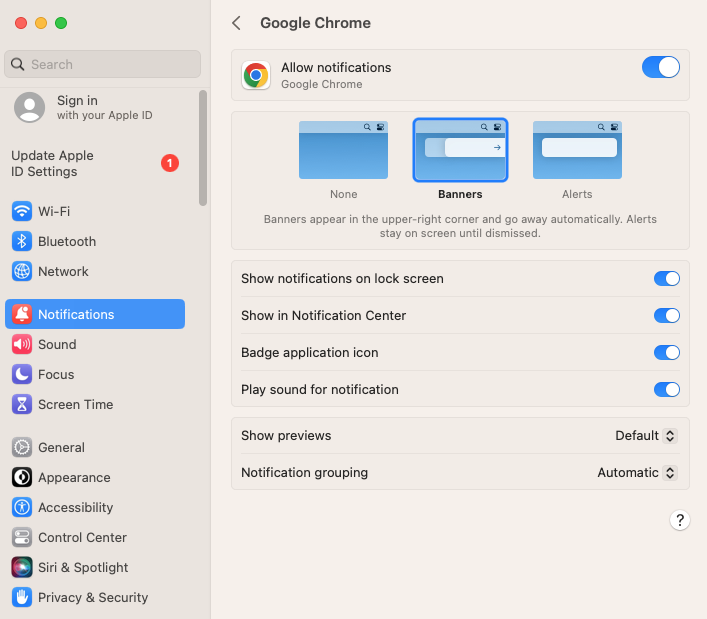707x619 pixels.
Task: Click the Network globe icon
Action: [x=22, y=271]
